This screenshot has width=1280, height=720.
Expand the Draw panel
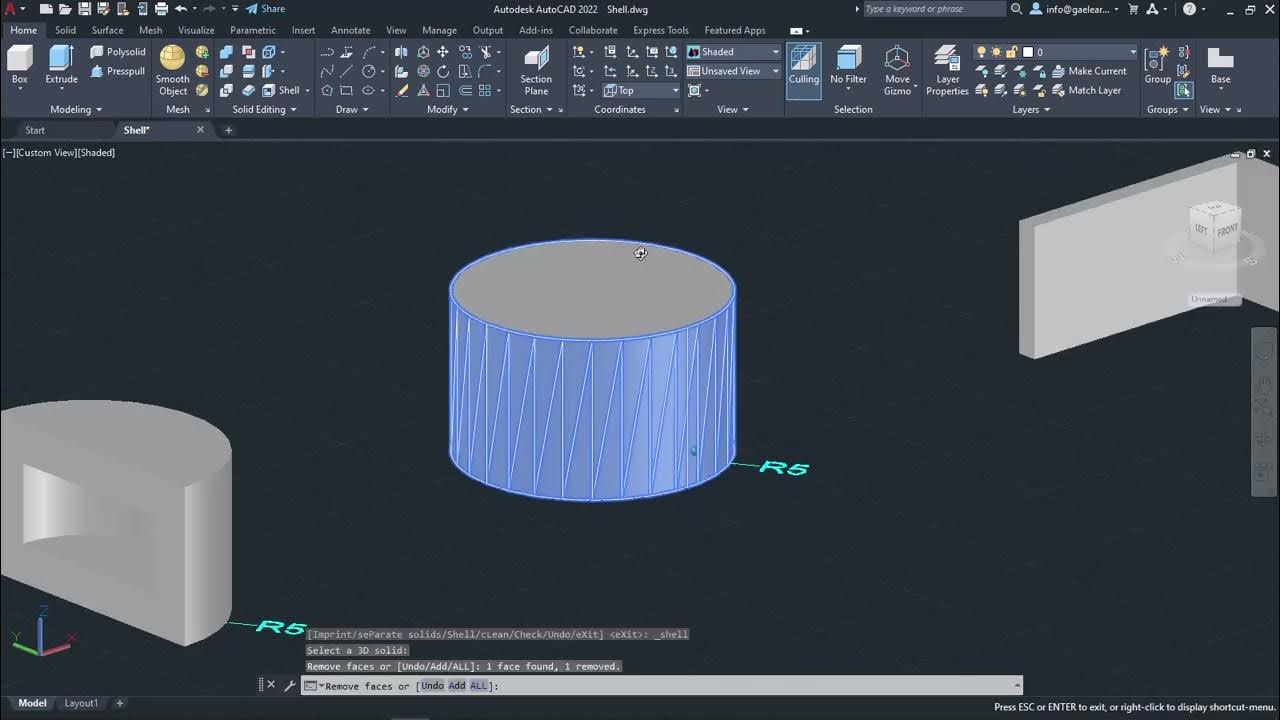pos(352,109)
